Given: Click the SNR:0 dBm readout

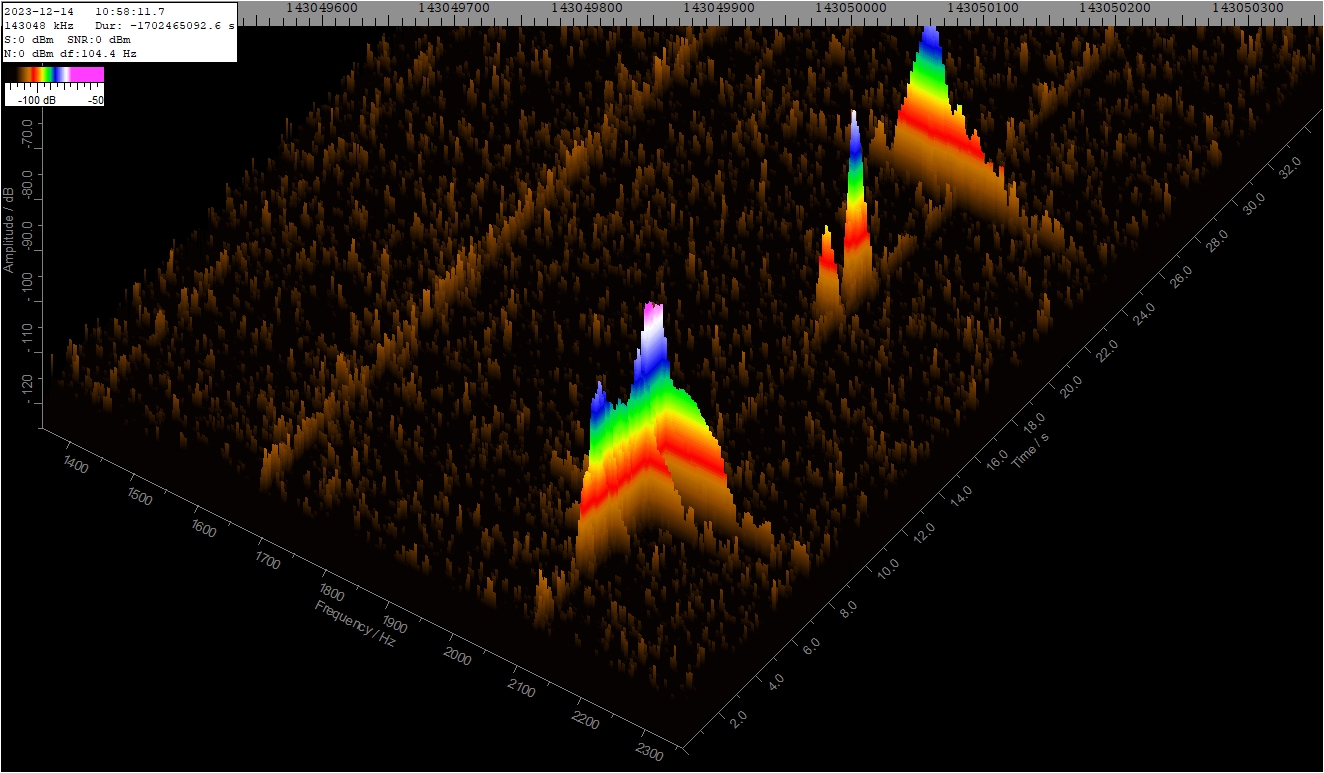Looking at the screenshot, I should click(x=99, y=39).
